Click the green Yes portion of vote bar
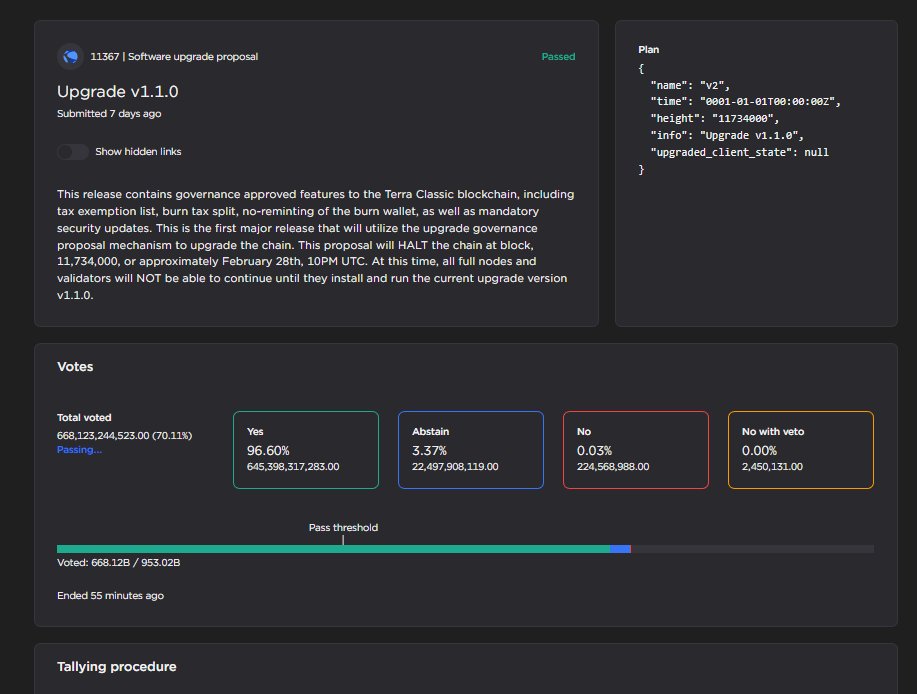Viewport: 917px width, 694px height. 333,549
